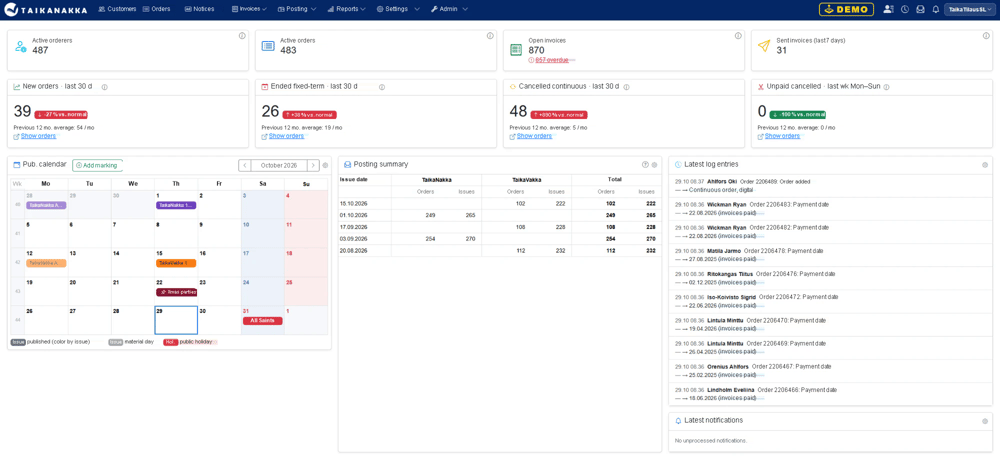This screenshot has width=1000, height=457.
Task: Select issue date 01.10.2026 row
Action: [499, 215]
